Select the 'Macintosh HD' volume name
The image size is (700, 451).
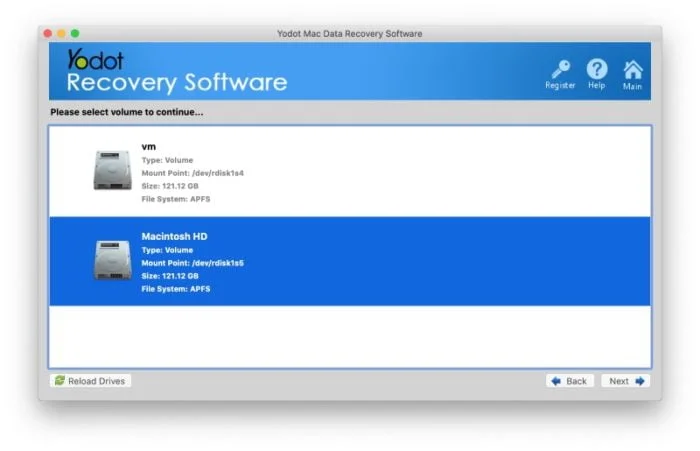[x=175, y=236]
